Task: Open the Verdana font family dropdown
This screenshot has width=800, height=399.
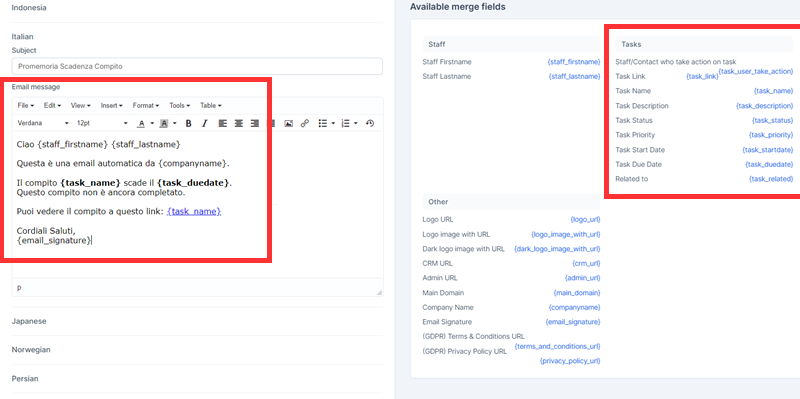Action: (43, 123)
